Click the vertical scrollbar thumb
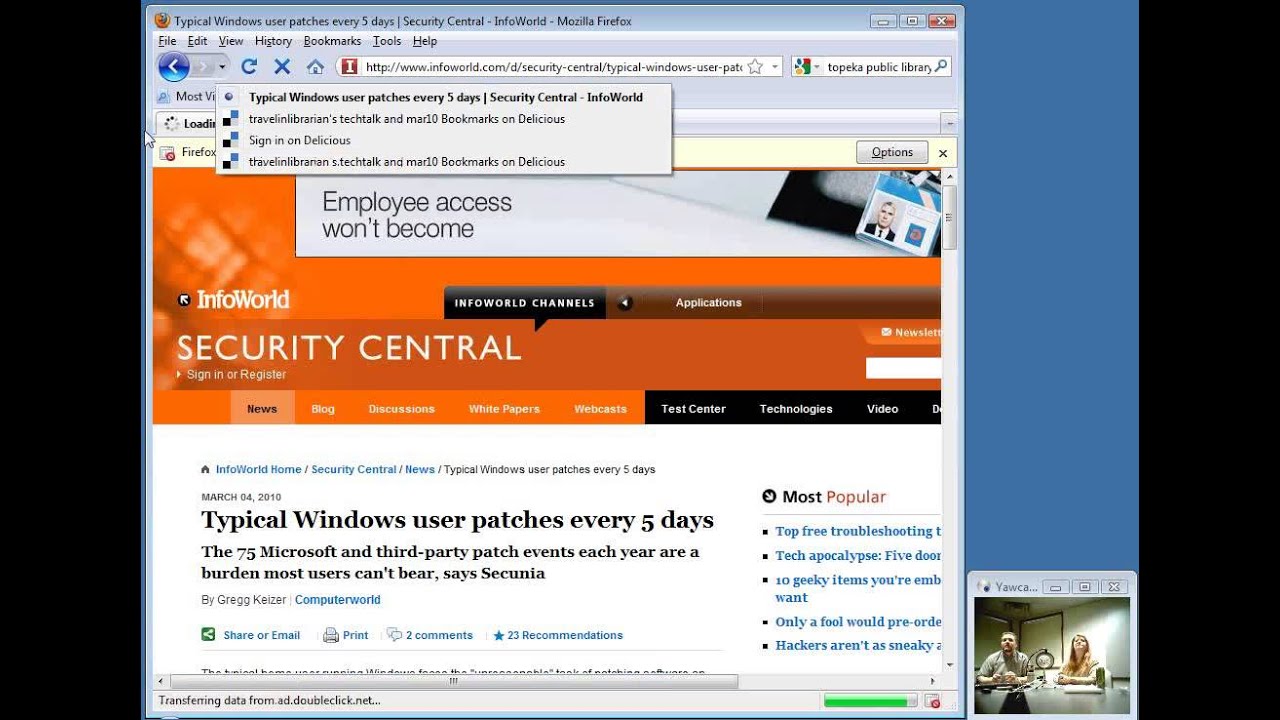The height and width of the screenshot is (720, 1280). [x=949, y=217]
